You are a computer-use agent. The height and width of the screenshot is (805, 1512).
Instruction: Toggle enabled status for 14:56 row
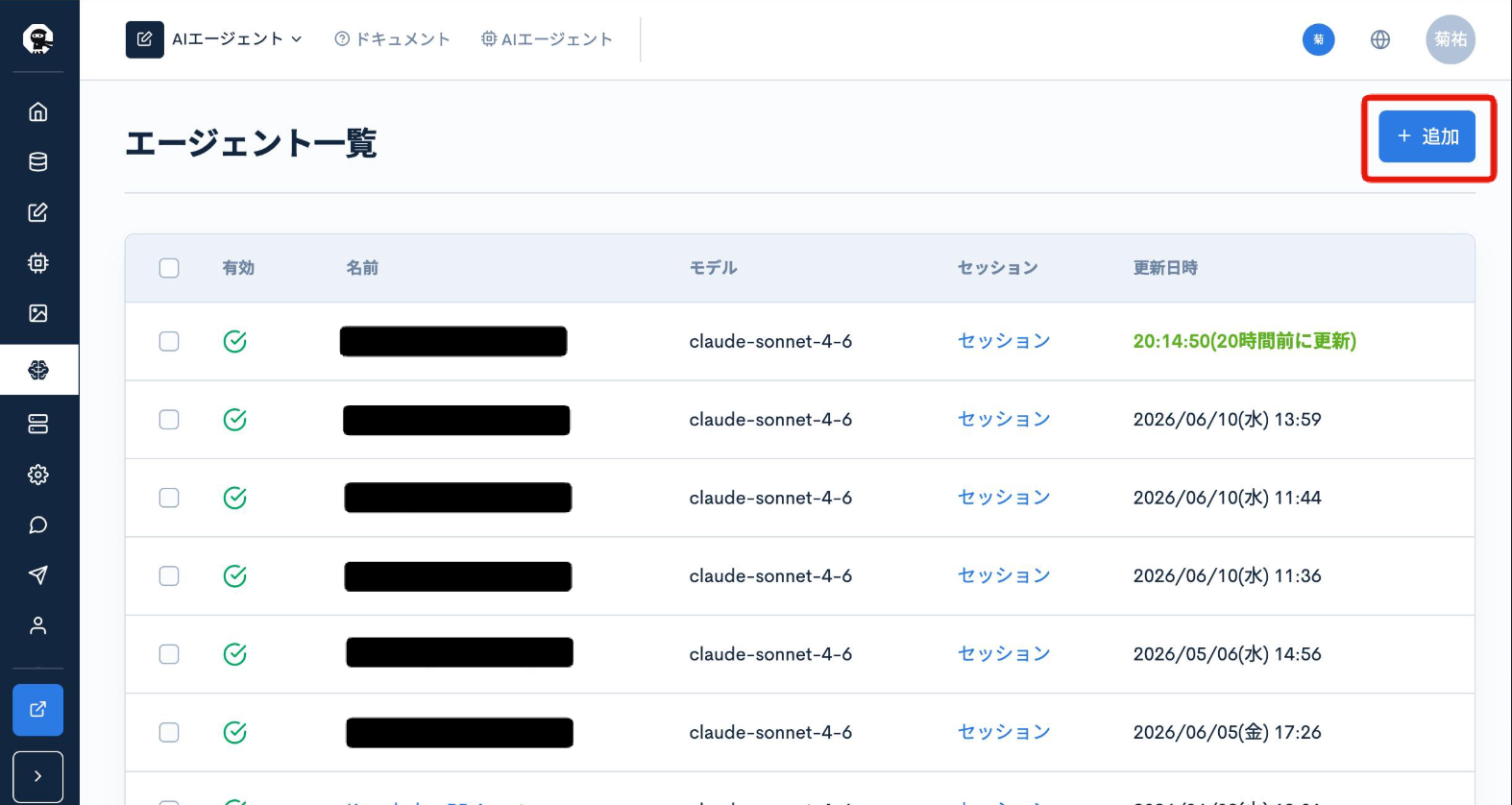tap(235, 654)
